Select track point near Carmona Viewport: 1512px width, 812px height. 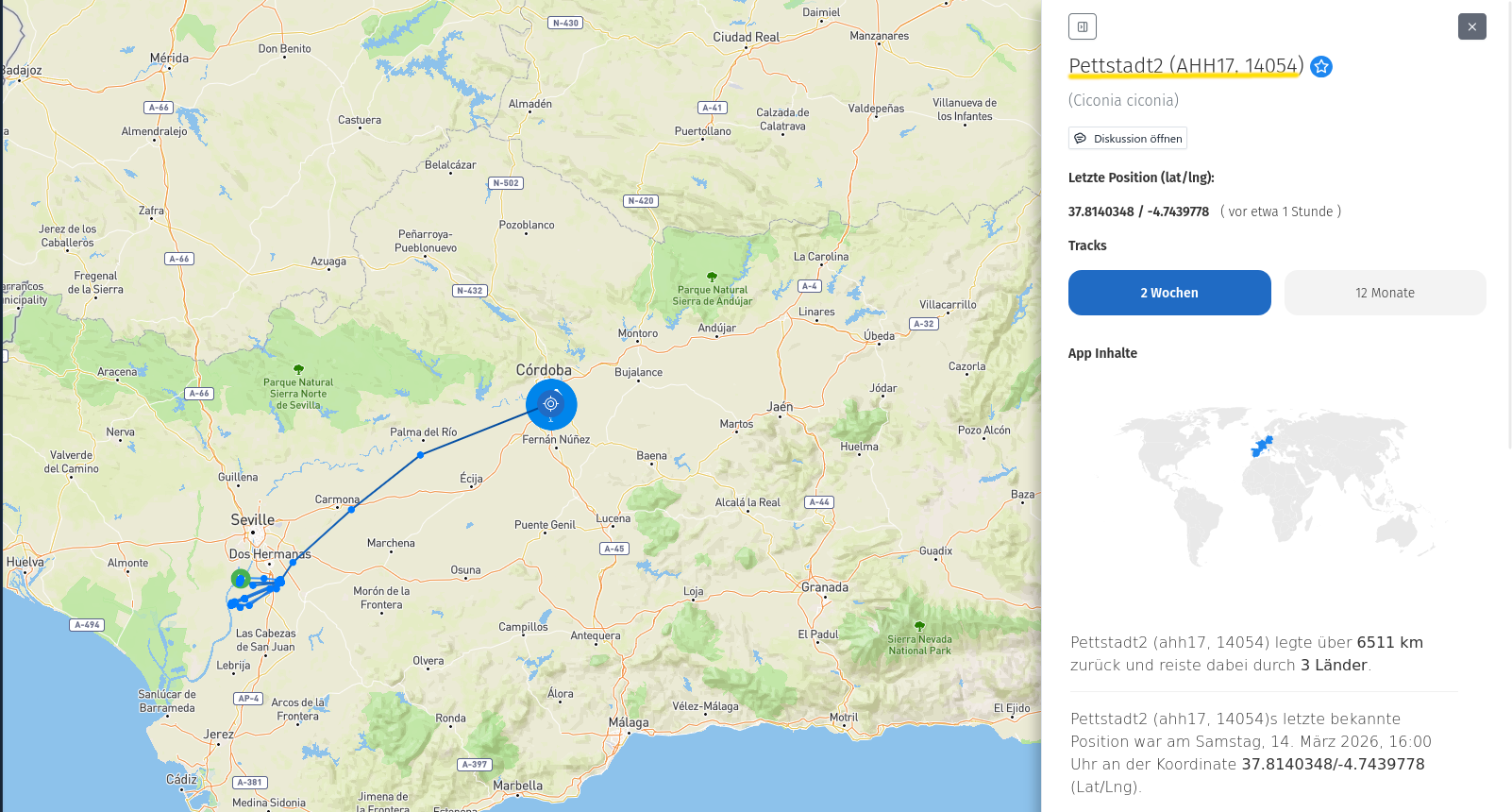coord(351,510)
